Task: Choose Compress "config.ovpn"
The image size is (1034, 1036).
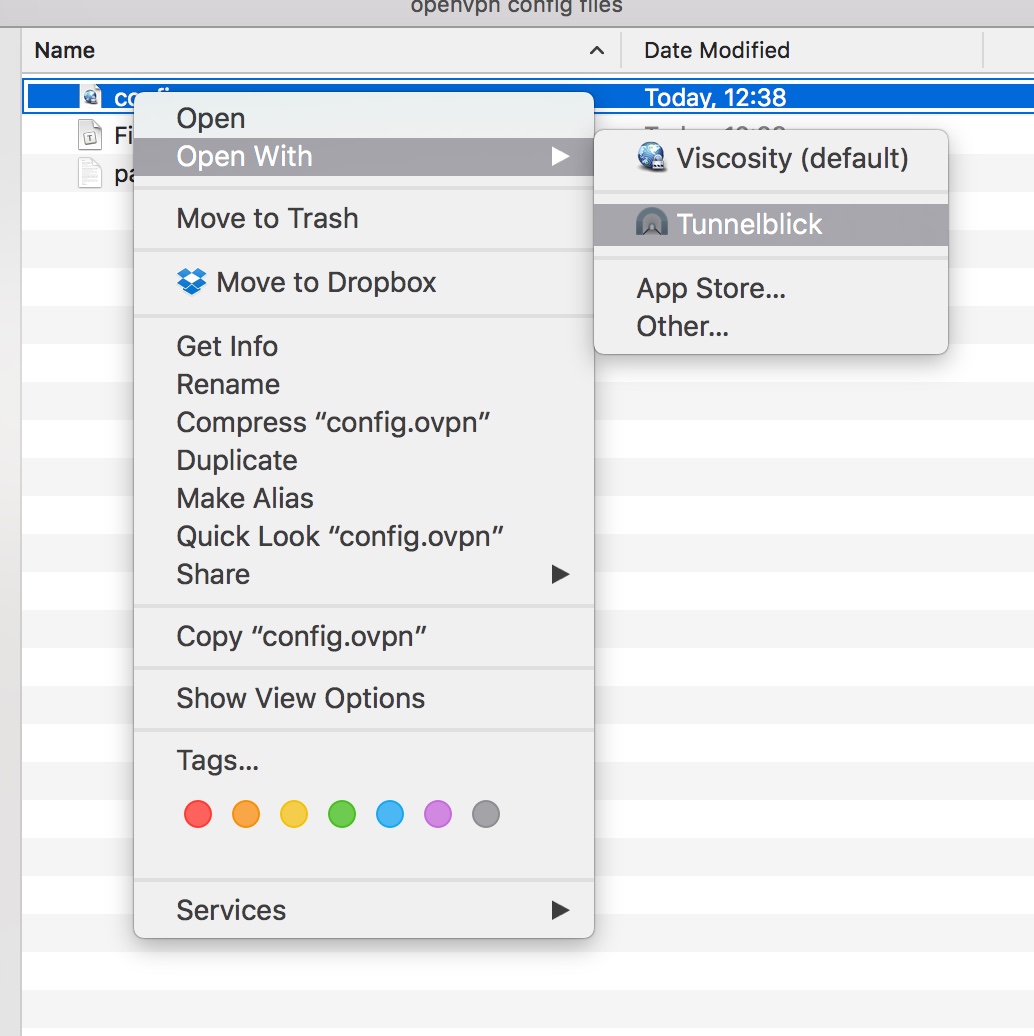Action: pyautogui.click(x=333, y=422)
